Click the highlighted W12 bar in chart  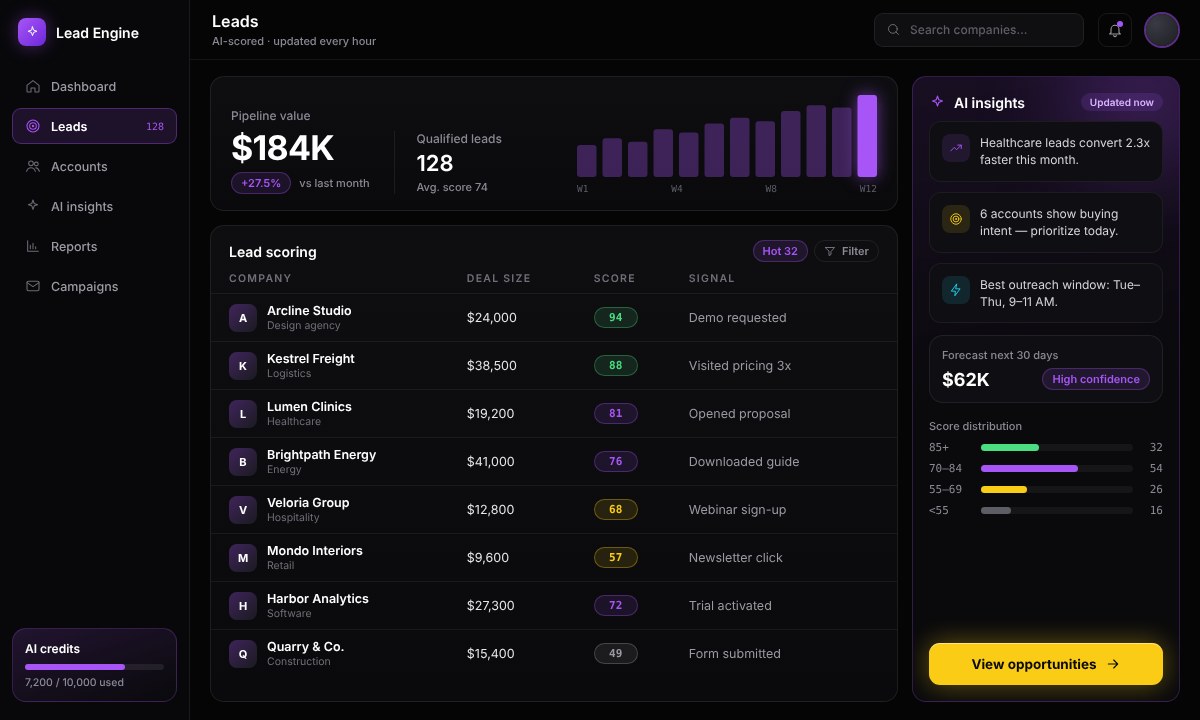tap(867, 136)
